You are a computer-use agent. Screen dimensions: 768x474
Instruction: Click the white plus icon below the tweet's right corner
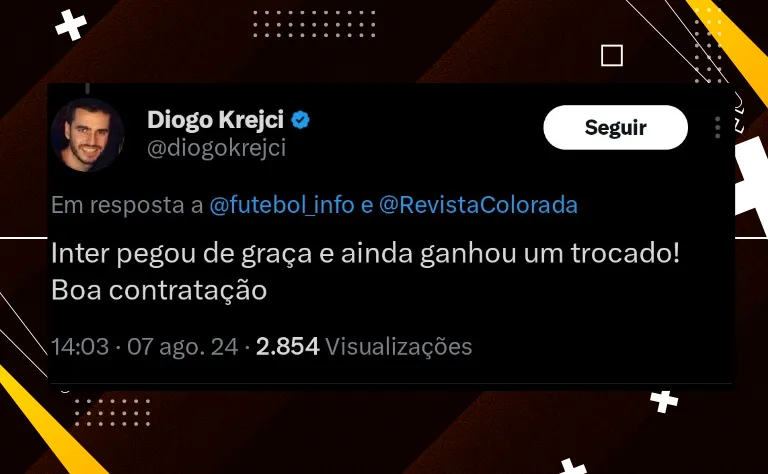click(x=664, y=402)
